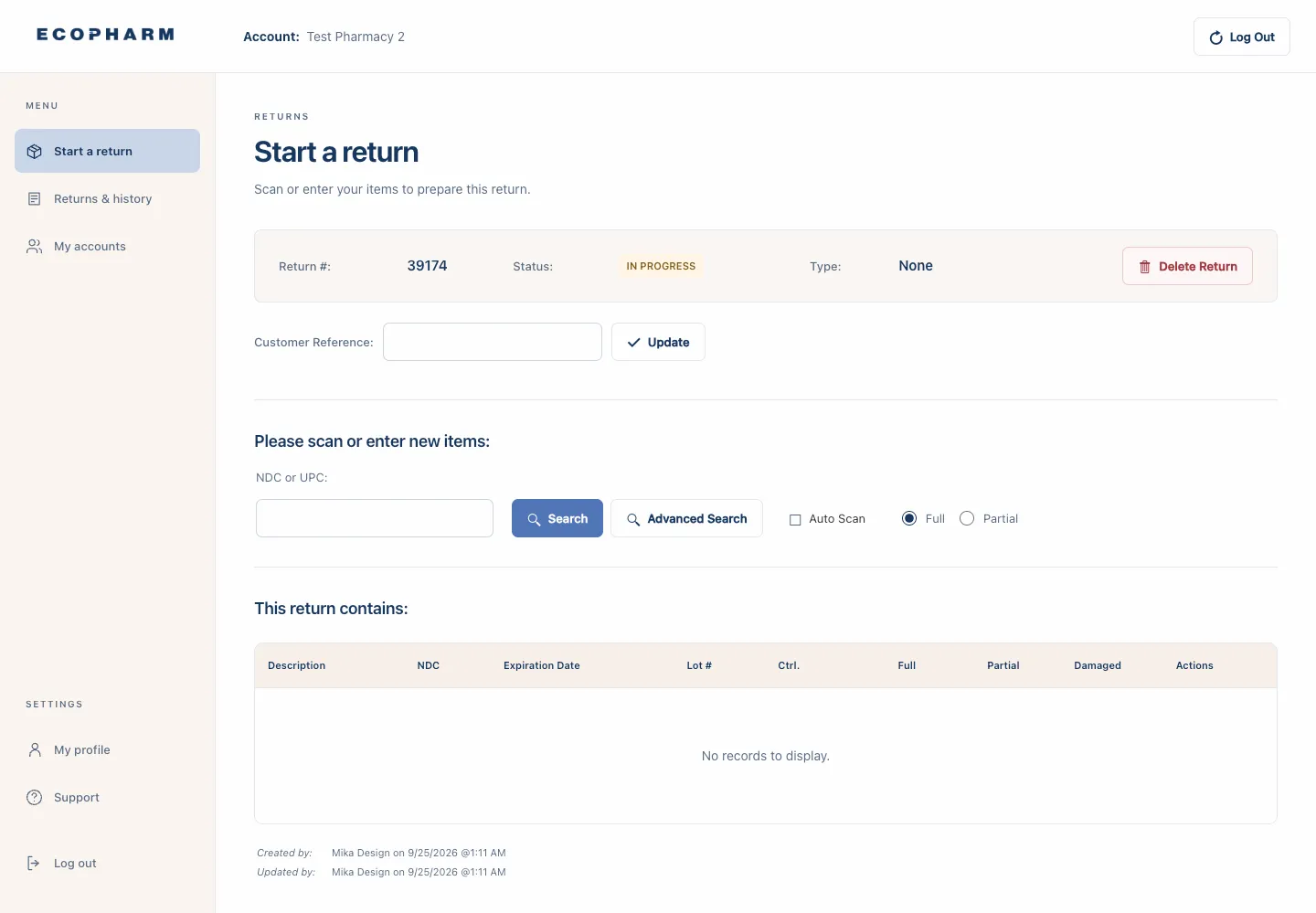Open My profile settings

click(x=107, y=749)
